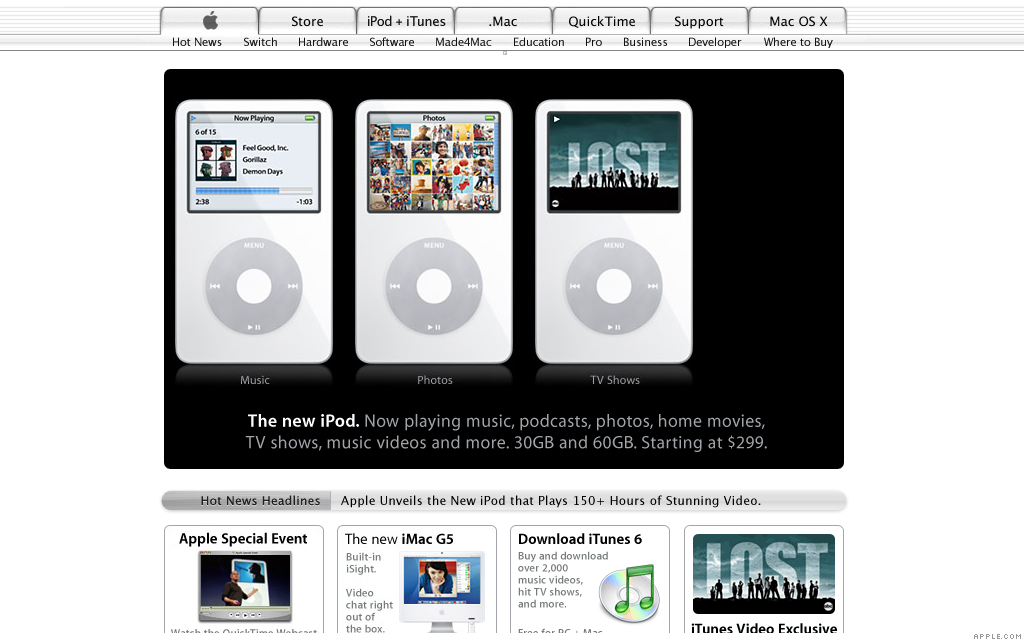Click the LOST iTunes Video Exclusive thumbnail
The height and width of the screenshot is (640, 1024).
[763, 573]
